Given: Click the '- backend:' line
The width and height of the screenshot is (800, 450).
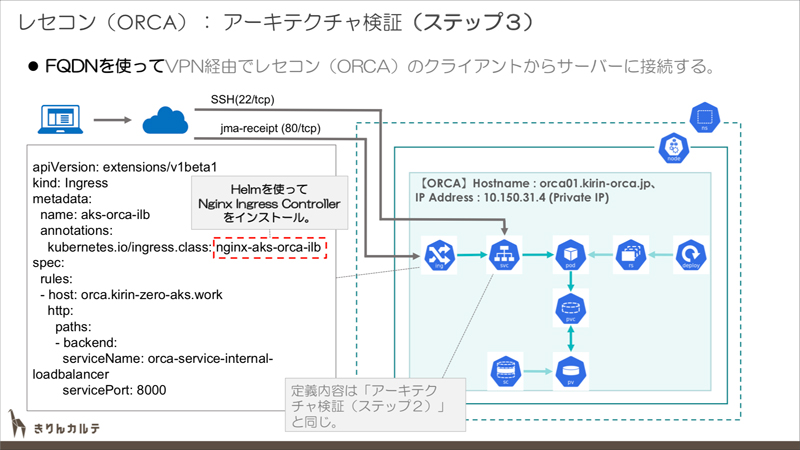Looking at the screenshot, I should point(86,343).
